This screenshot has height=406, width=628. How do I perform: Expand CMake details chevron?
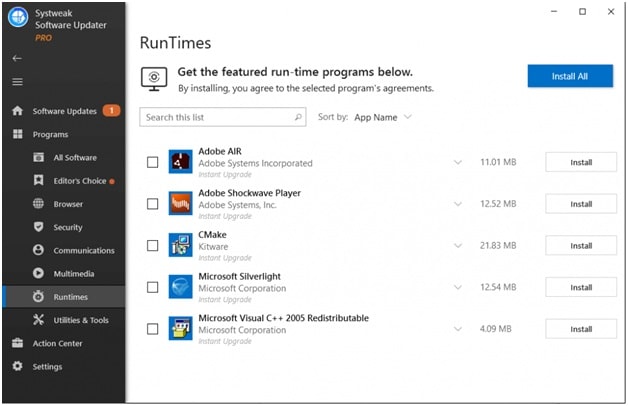(458, 245)
